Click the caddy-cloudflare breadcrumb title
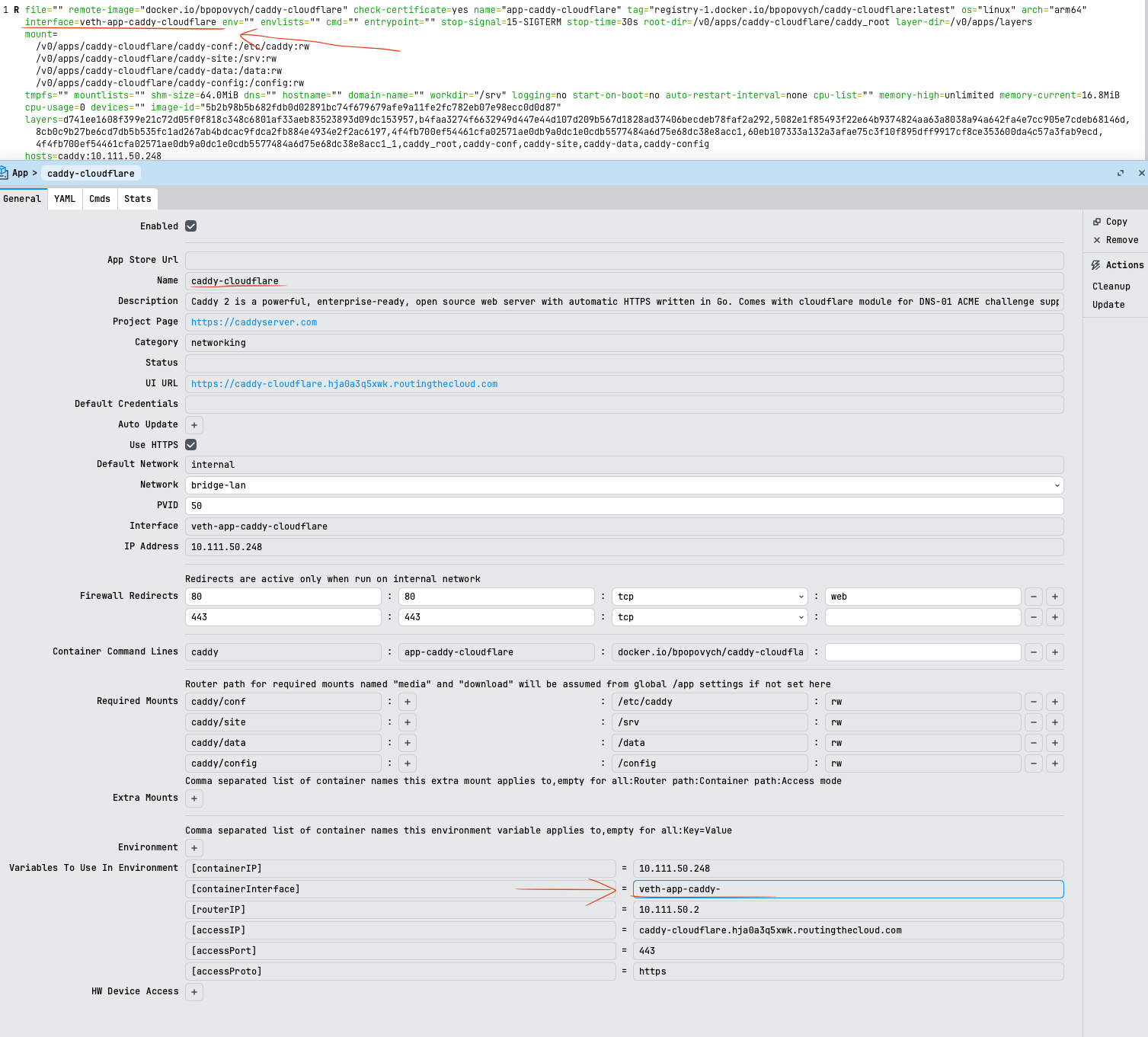Screen dimensions: 1148x1037 pyautogui.click(x=91, y=174)
